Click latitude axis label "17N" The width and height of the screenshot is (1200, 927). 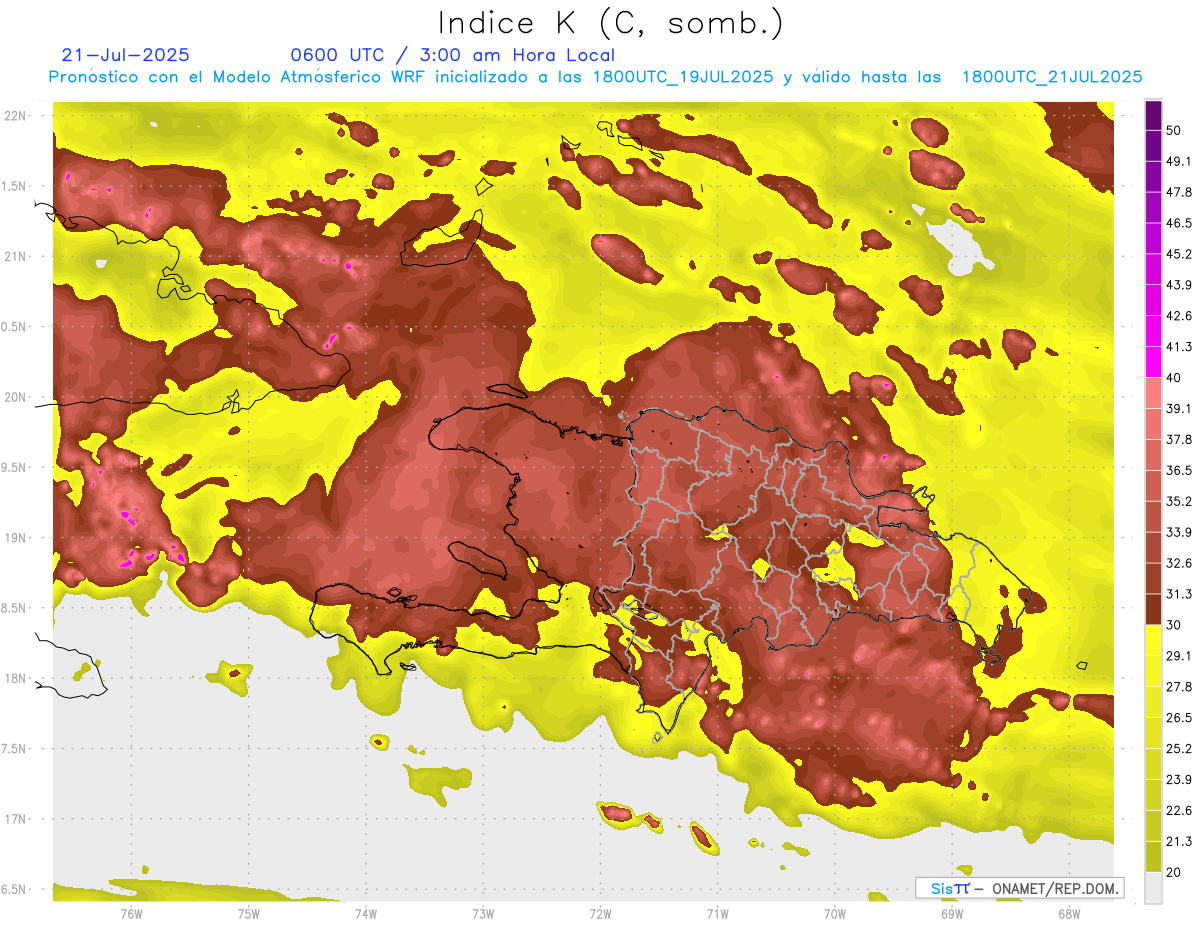(x=15, y=819)
